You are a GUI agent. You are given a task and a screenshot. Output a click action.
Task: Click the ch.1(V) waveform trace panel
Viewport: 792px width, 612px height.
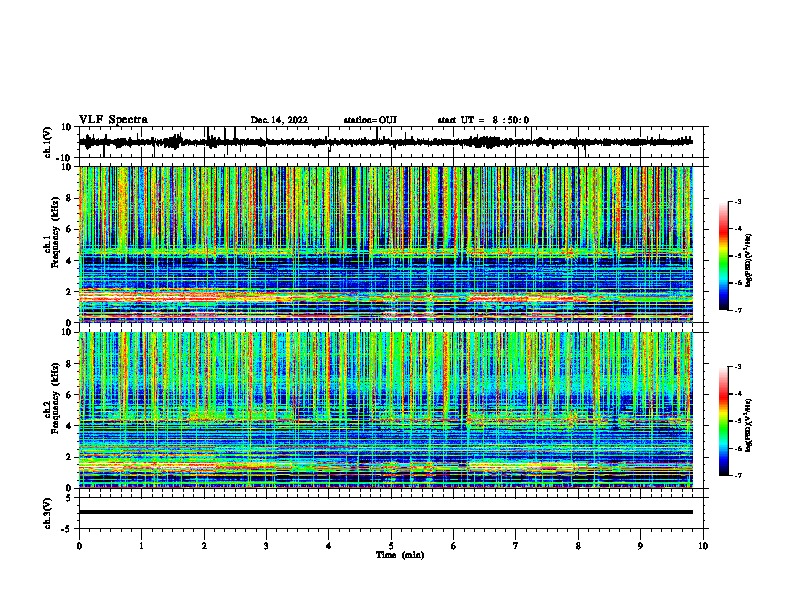point(390,142)
